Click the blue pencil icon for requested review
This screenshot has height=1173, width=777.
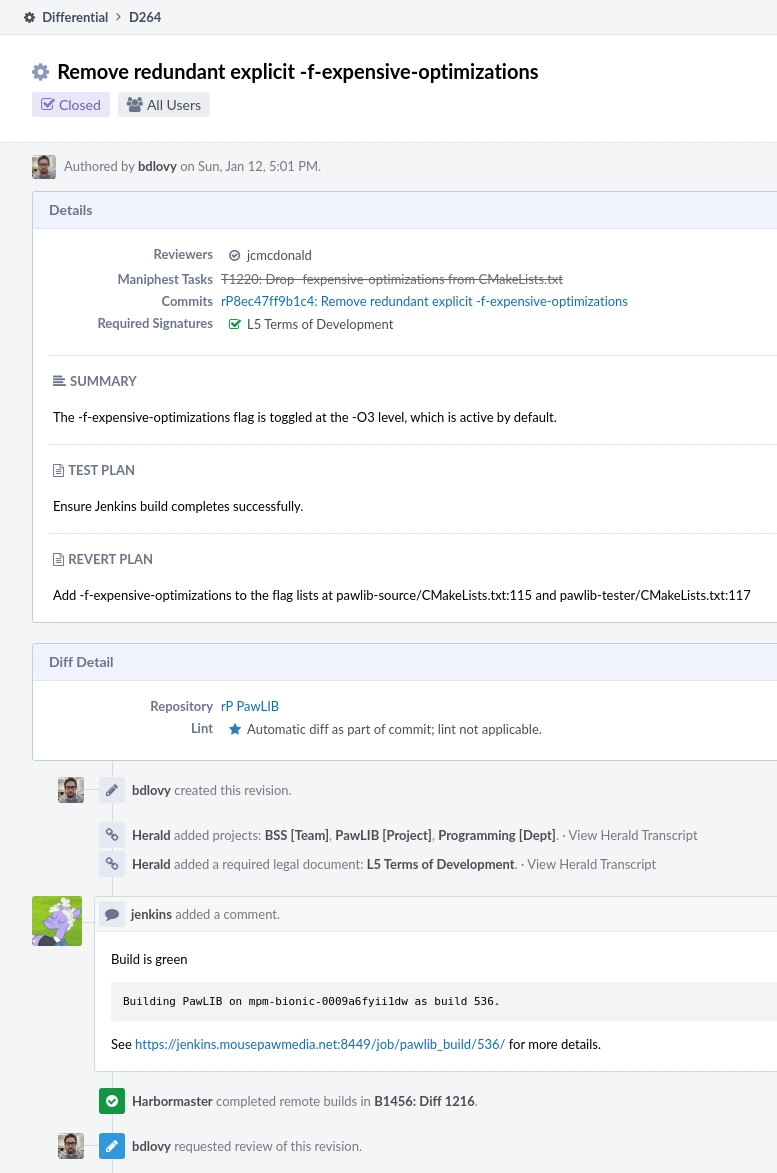[112, 1146]
